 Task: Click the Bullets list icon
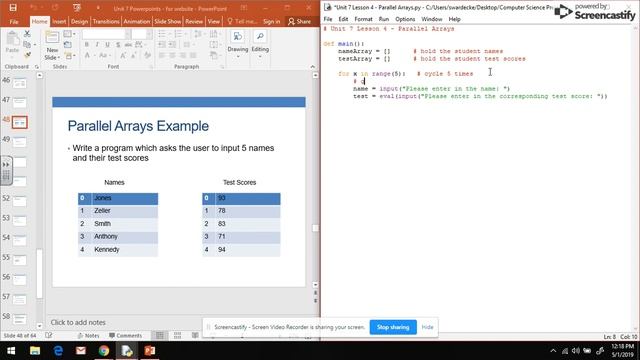162,34
